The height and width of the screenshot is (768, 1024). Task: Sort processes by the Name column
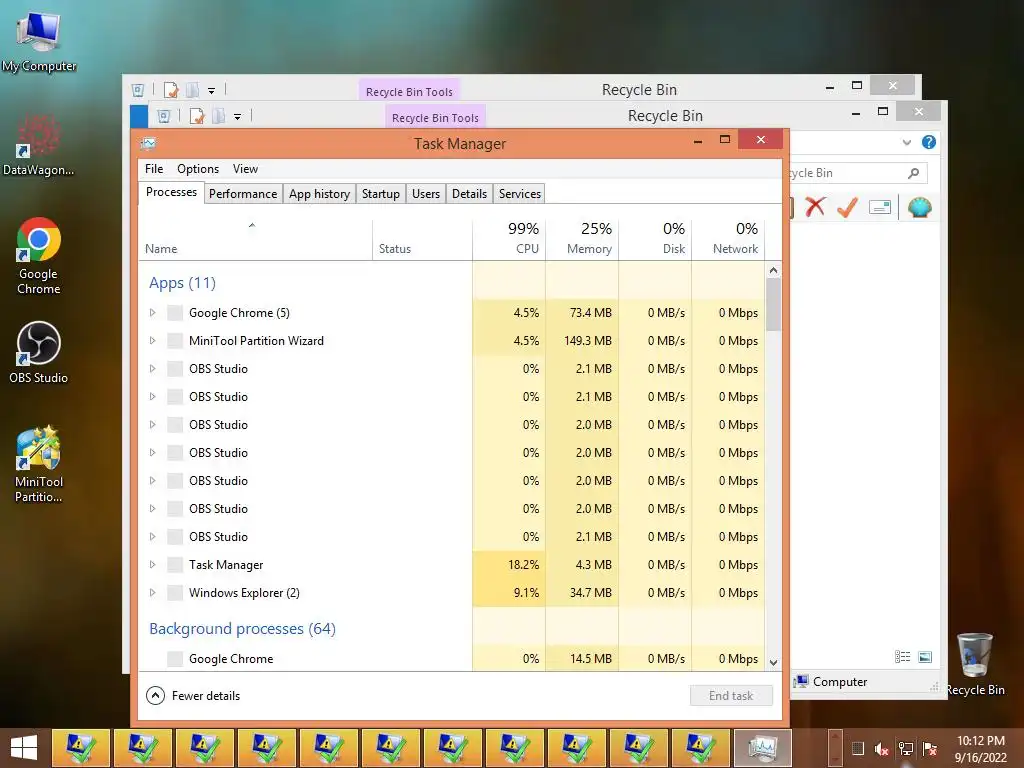click(x=255, y=240)
